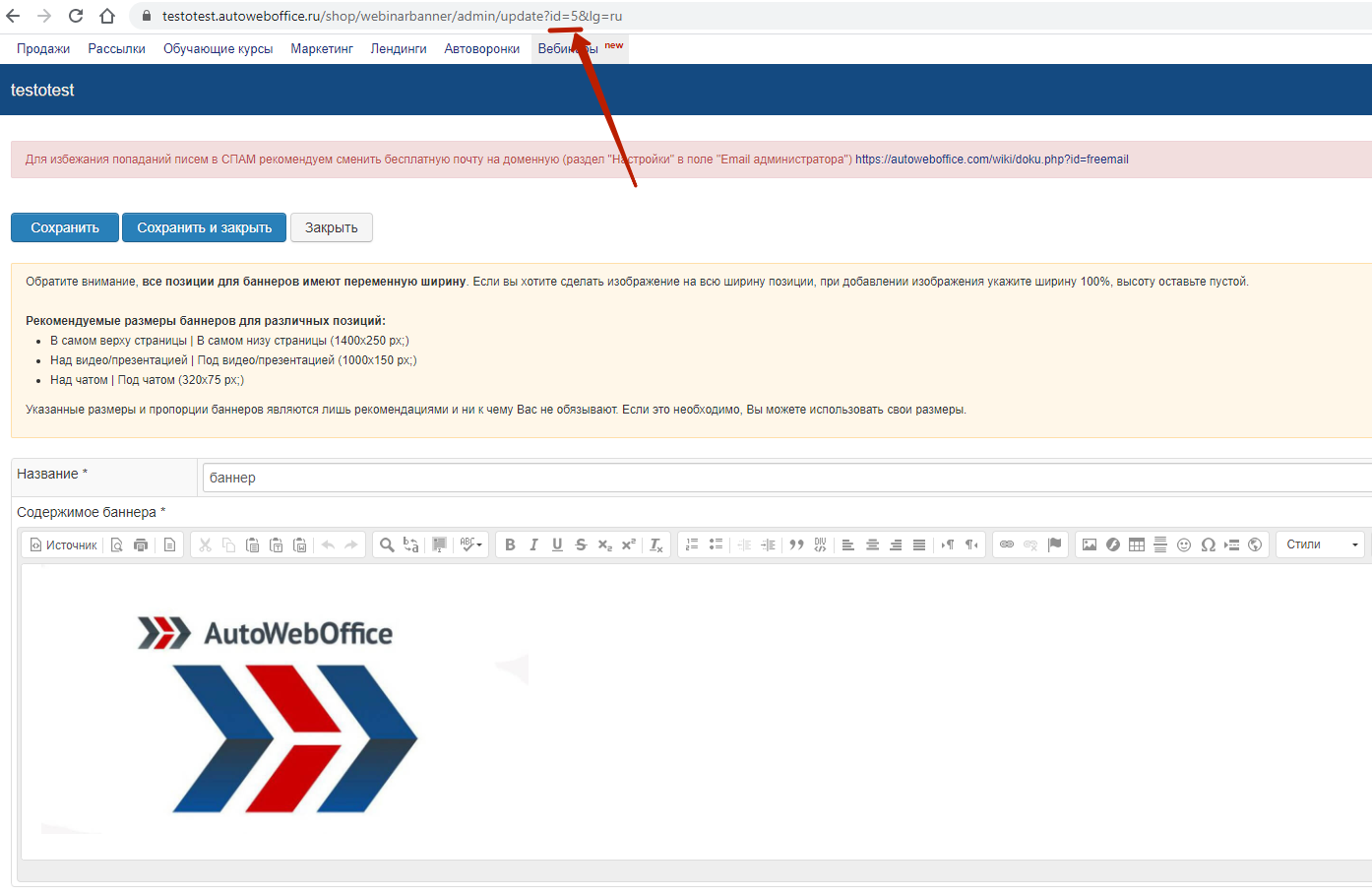Center-align the banner content

coord(872,544)
